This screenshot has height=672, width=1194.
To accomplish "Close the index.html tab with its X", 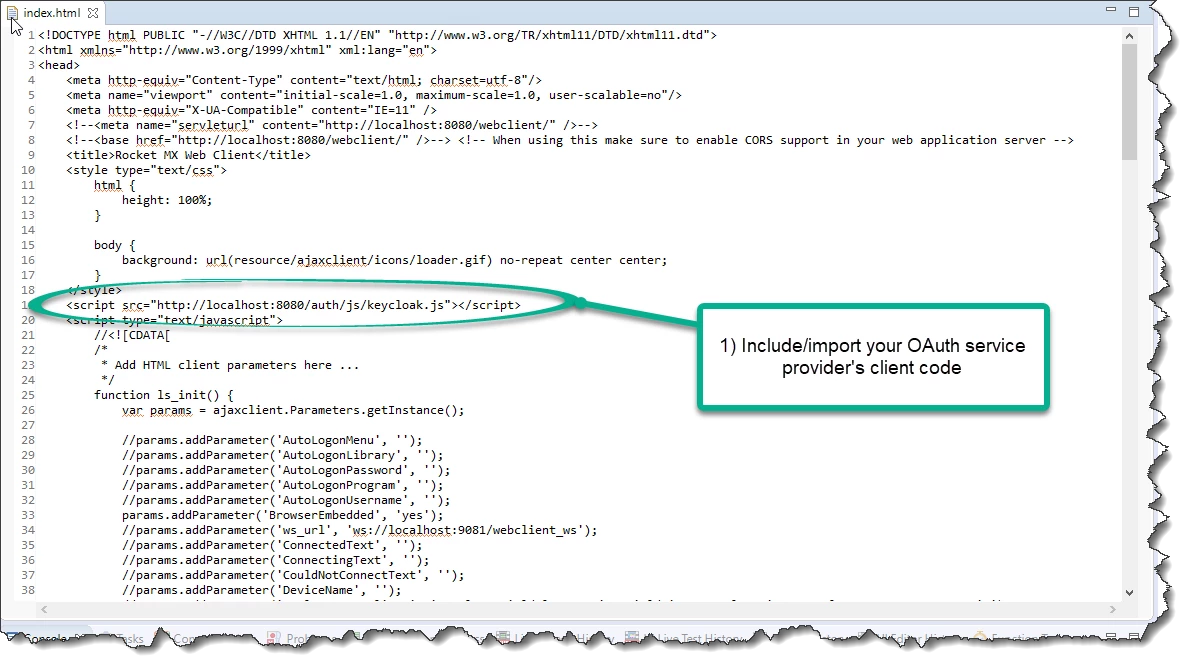I will tap(93, 13).
